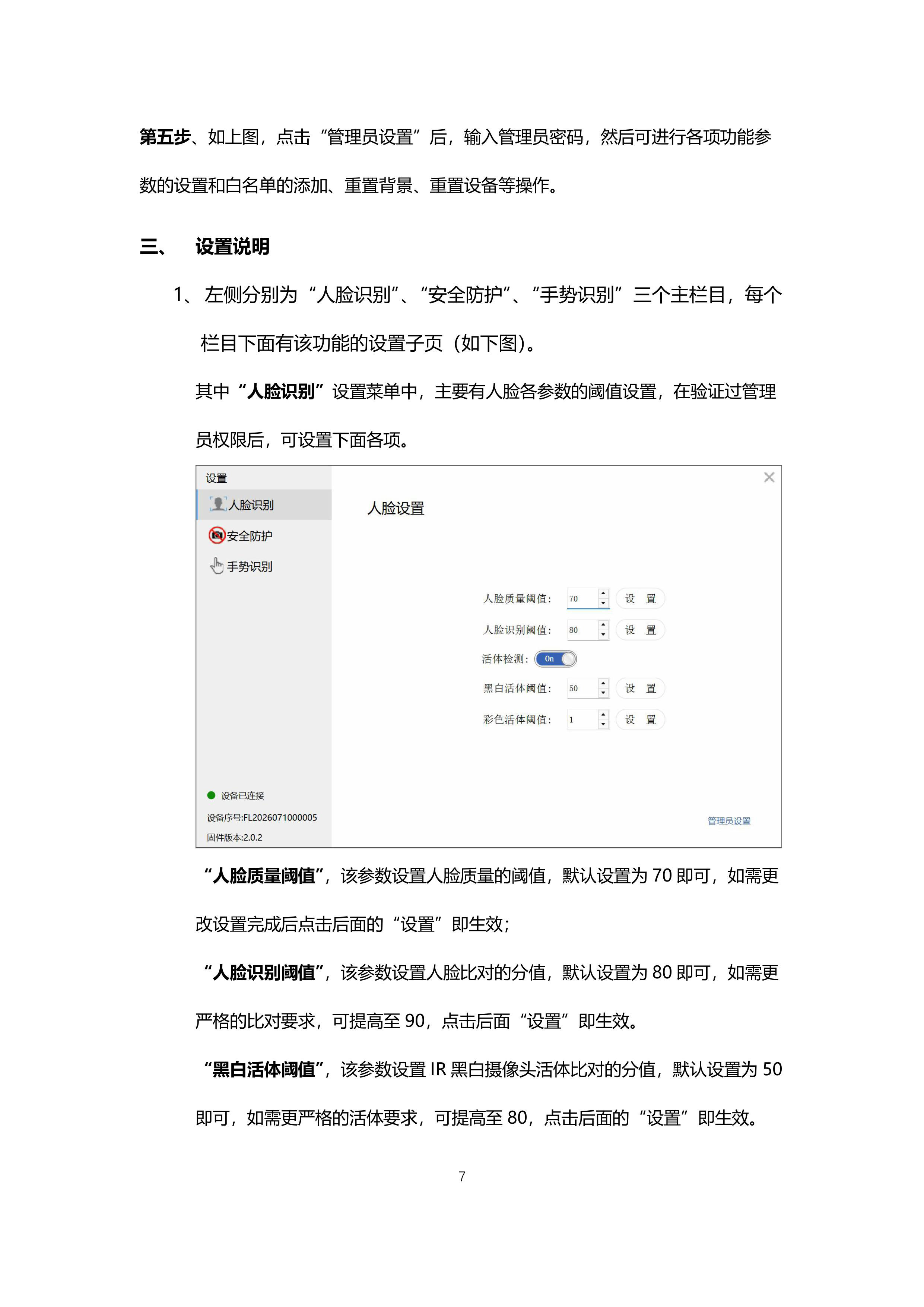This screenshot has height=1307, width=924.
Task: Click the 彩色活体阈值 value field showing 1
Action: [582, 719]
